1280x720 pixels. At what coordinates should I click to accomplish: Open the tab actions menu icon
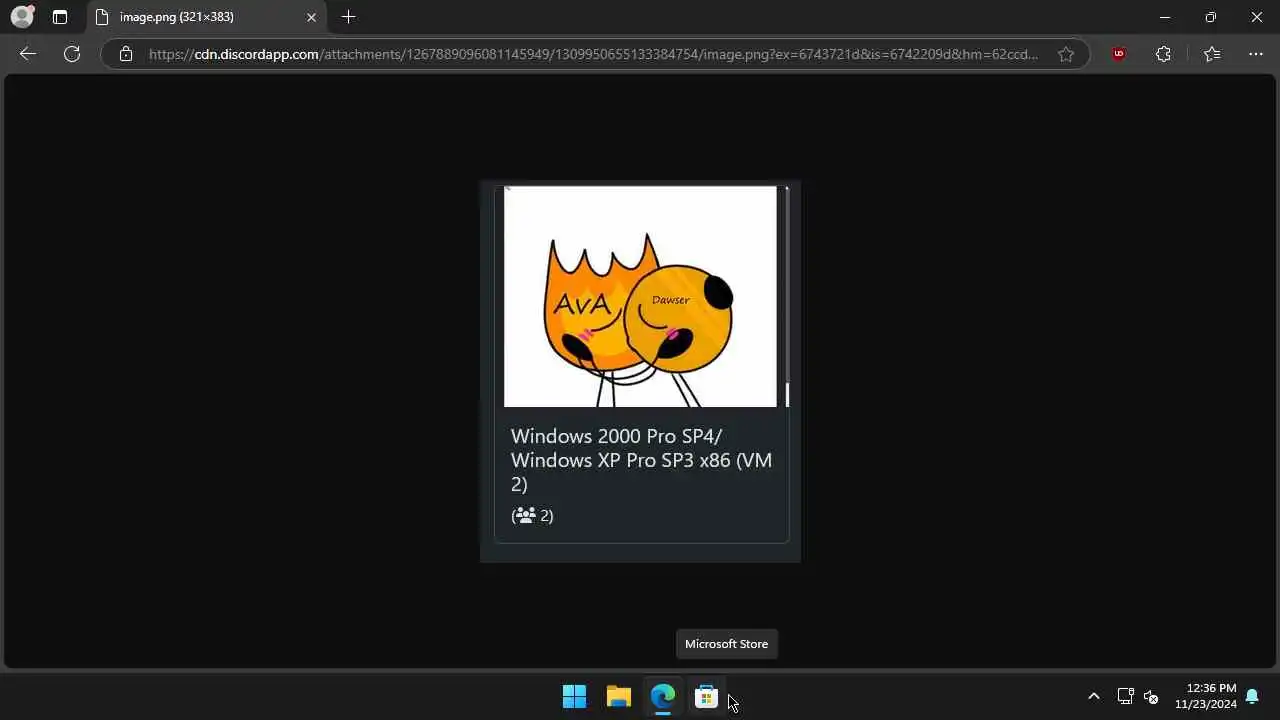click(60, 17)
